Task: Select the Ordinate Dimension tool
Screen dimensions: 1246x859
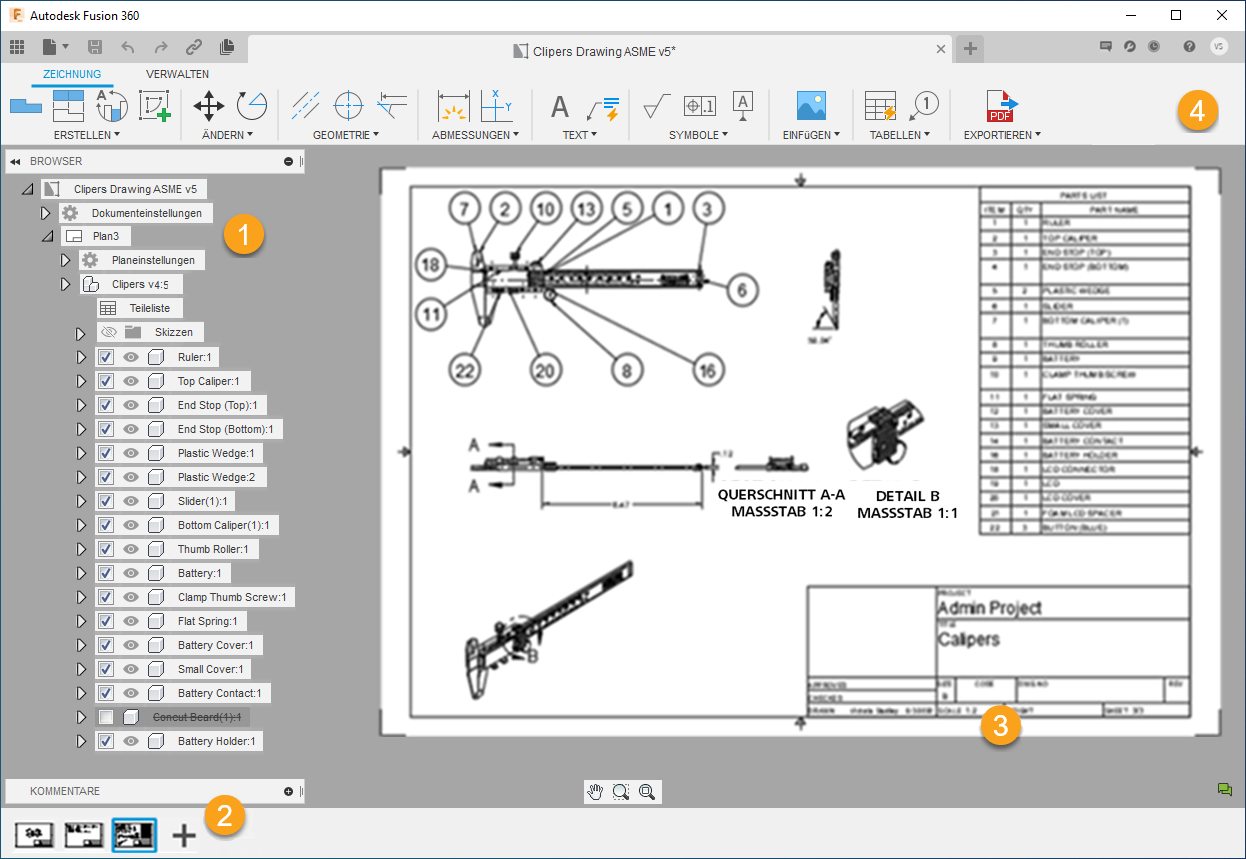Action: (x=497, y=105)
